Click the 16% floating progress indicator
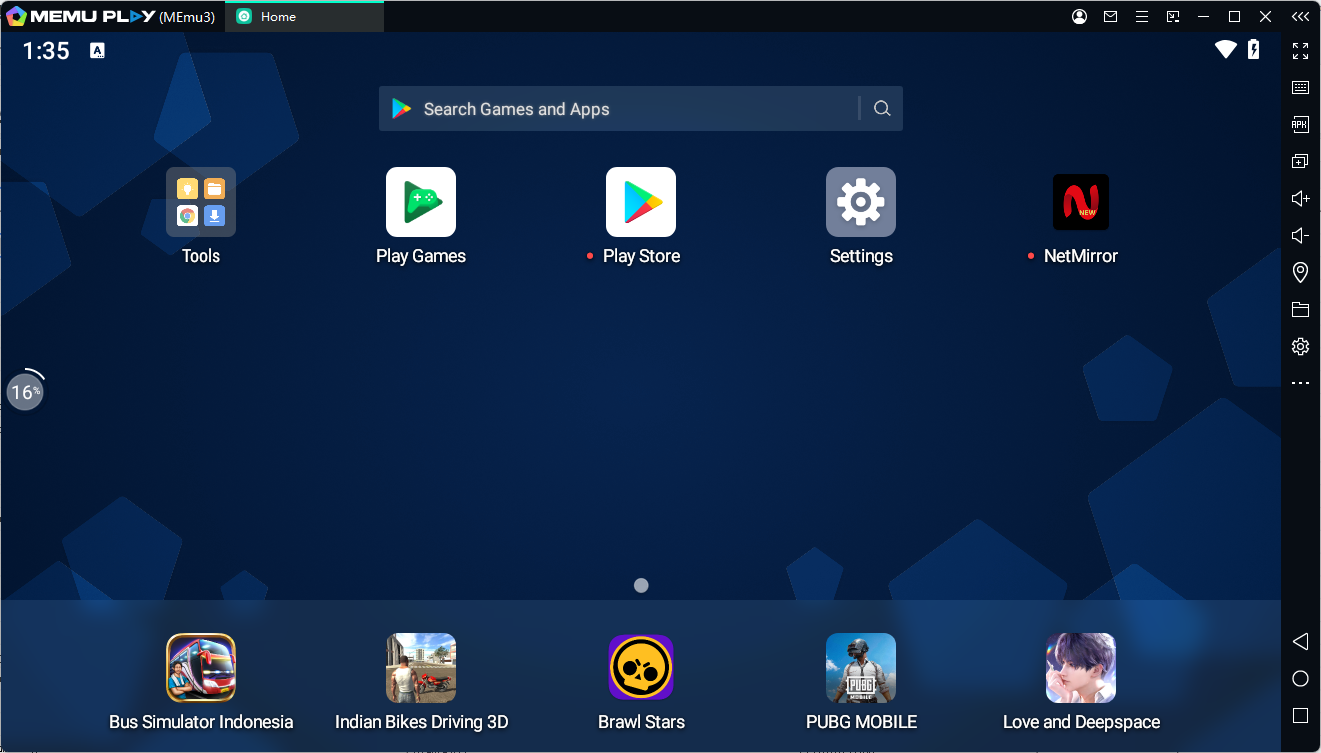Screen dimensions: 1321x753 26,392
